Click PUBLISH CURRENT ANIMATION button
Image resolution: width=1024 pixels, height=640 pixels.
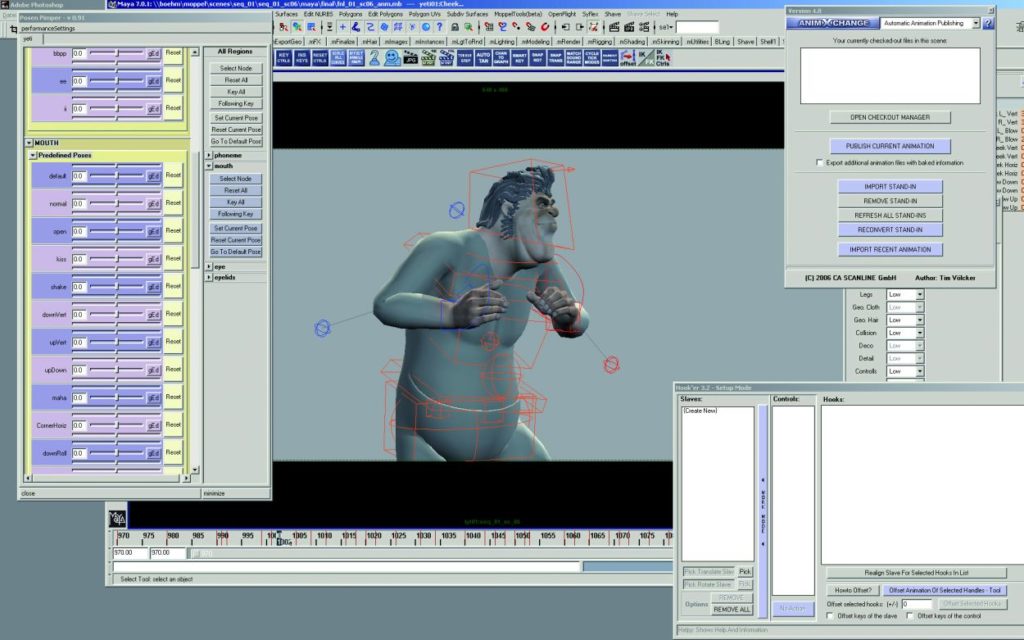(x=889, y=146)
